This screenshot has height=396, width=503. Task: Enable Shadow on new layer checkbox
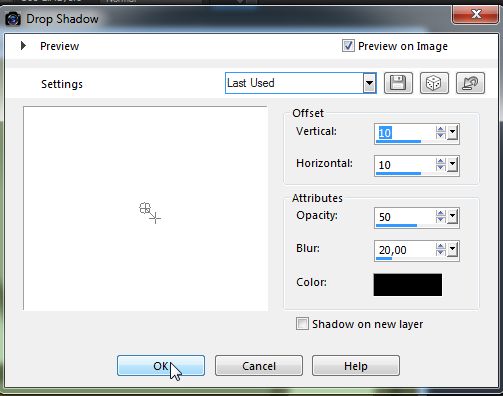pos(302,324)
